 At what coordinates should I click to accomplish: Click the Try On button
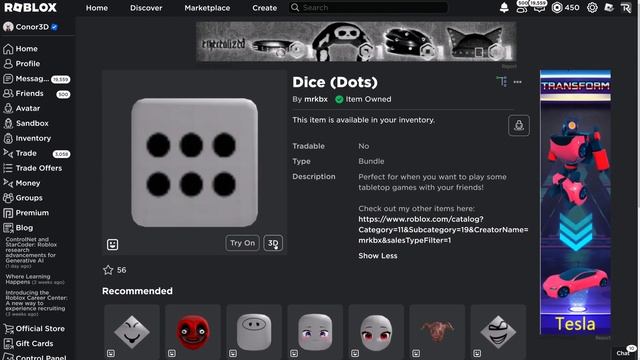(x=242, y=243)
